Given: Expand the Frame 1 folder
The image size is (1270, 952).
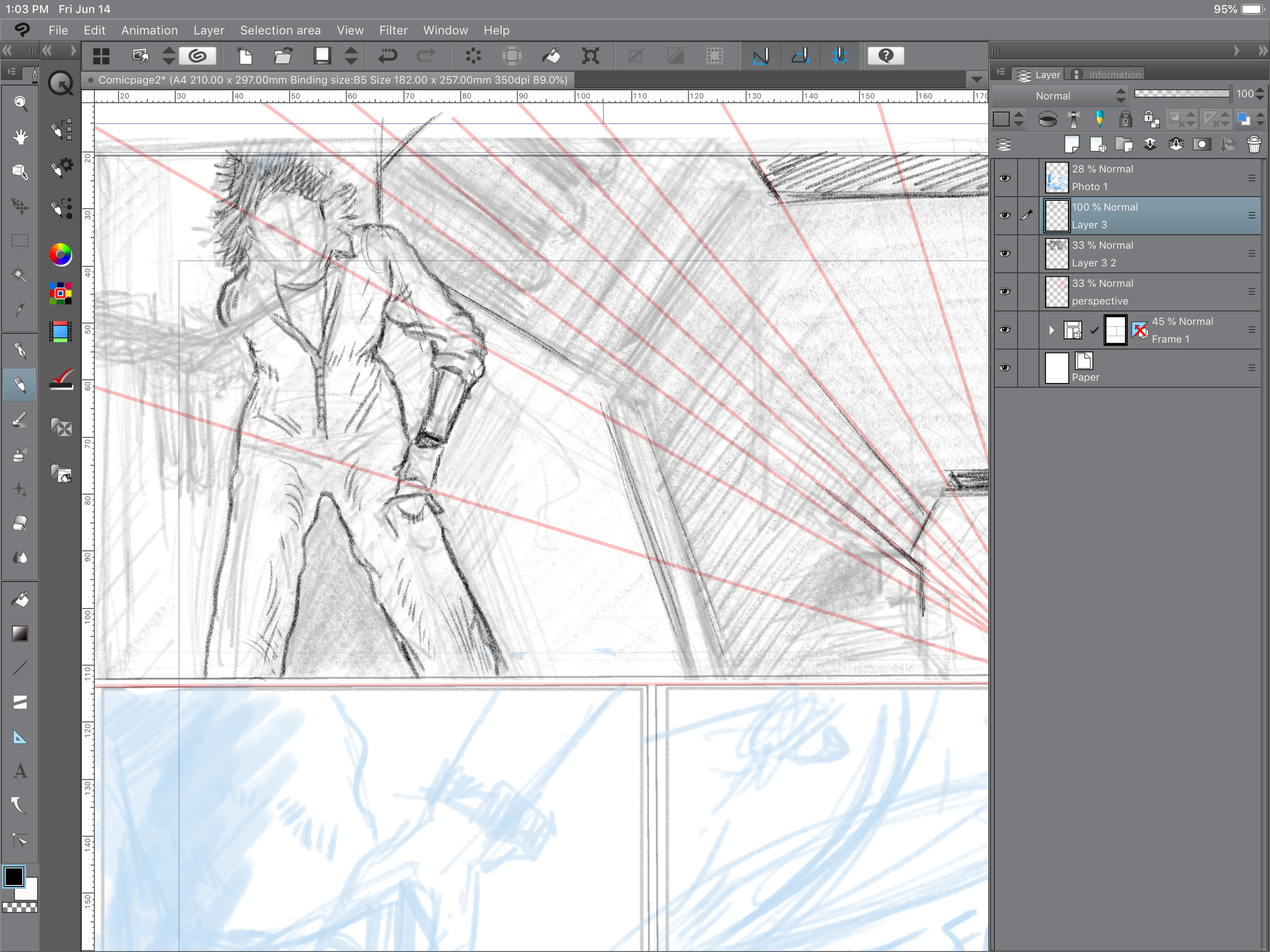Looking at the screenshot, I should pyautogui.click(x=1051, y=330).
